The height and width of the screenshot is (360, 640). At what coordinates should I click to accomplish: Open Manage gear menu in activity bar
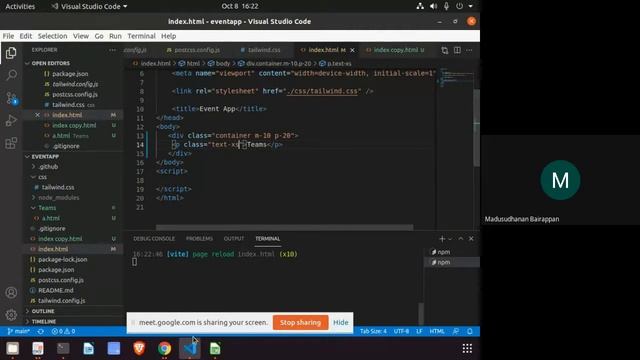pyautogui.click(x=11, y=315)
